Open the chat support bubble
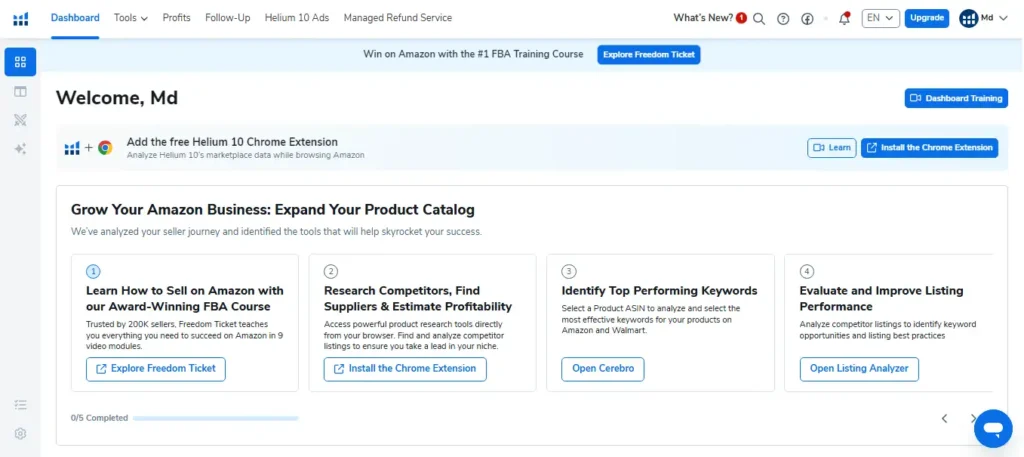The image size is (1024, 457). pos(993,428)
